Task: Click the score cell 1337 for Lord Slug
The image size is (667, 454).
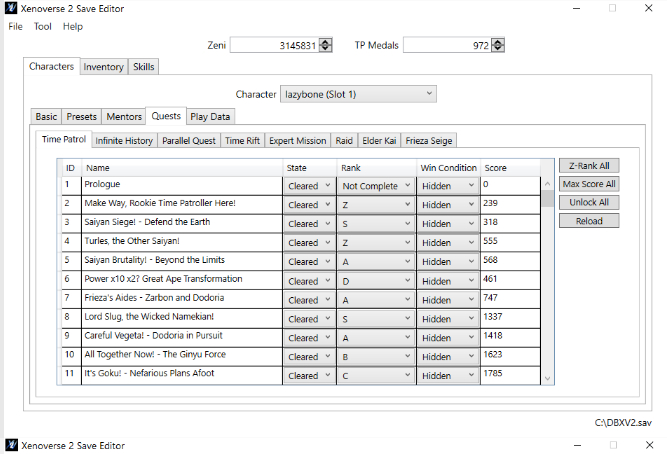Action: click(x=510, y=317)
